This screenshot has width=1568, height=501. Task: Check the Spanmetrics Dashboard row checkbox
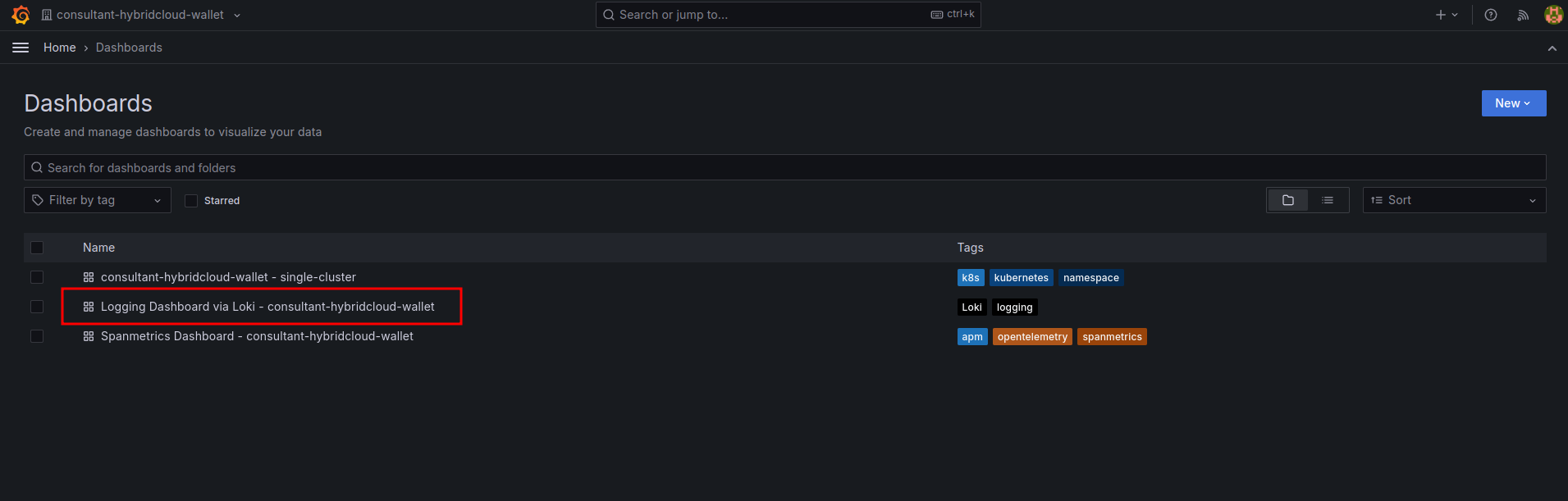point(37,336)
